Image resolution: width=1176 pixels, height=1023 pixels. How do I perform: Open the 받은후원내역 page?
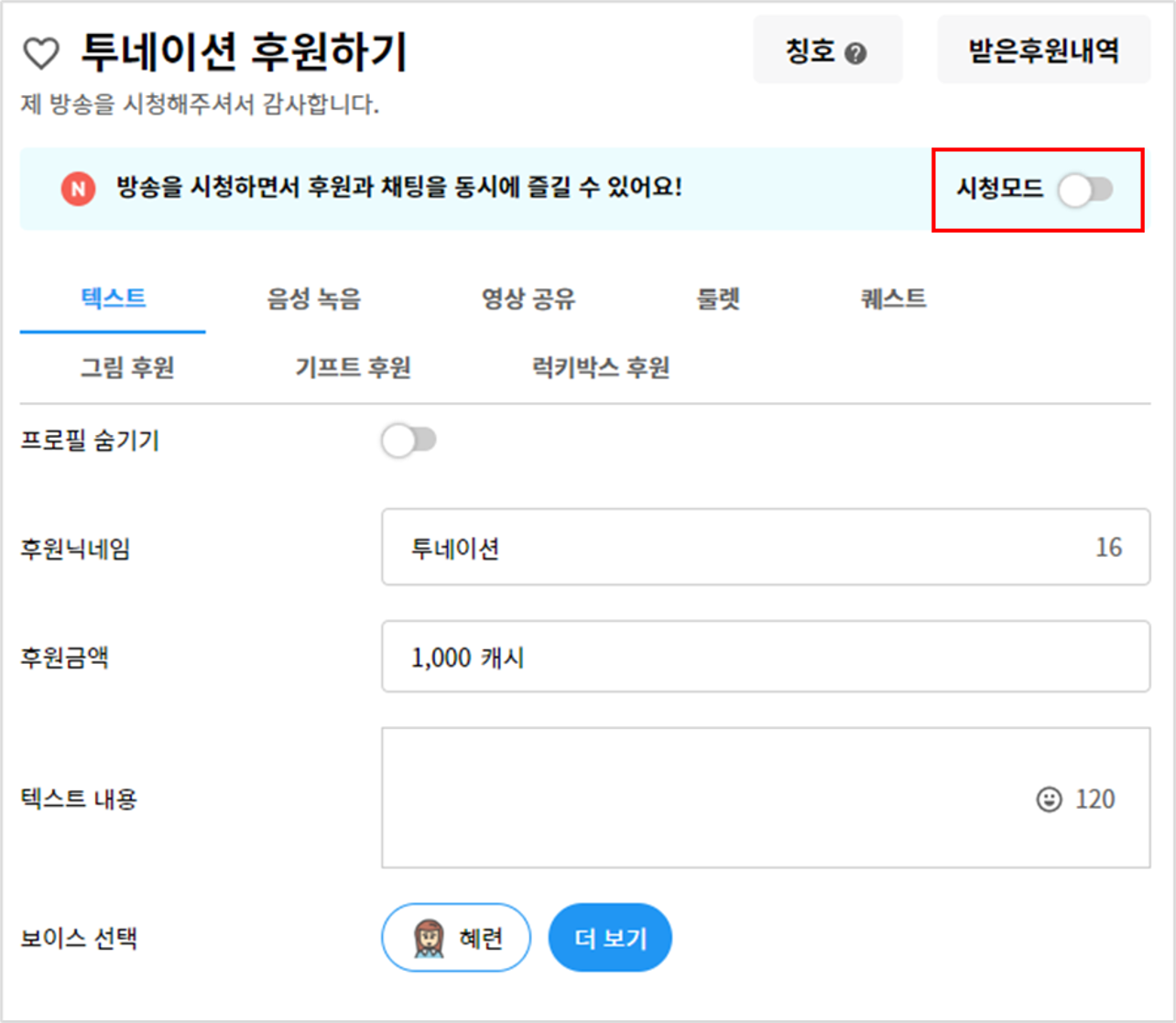(1043, 49)
